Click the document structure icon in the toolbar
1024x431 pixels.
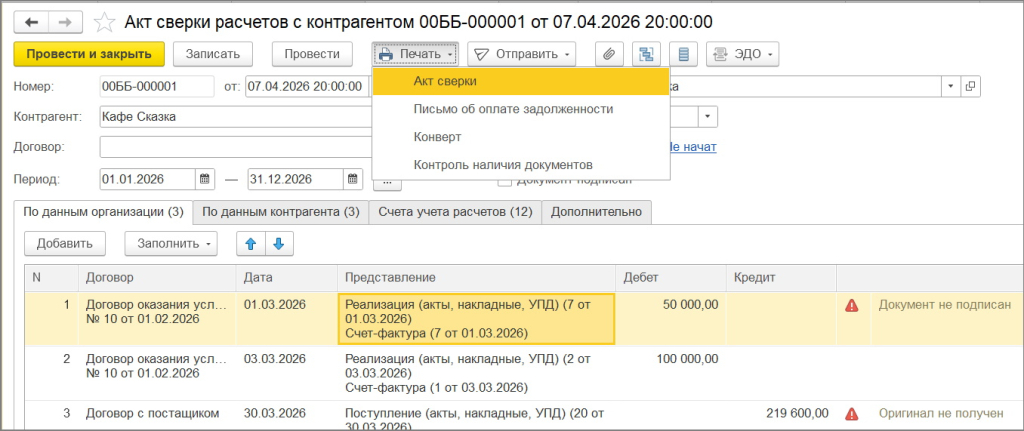point(645,53)
